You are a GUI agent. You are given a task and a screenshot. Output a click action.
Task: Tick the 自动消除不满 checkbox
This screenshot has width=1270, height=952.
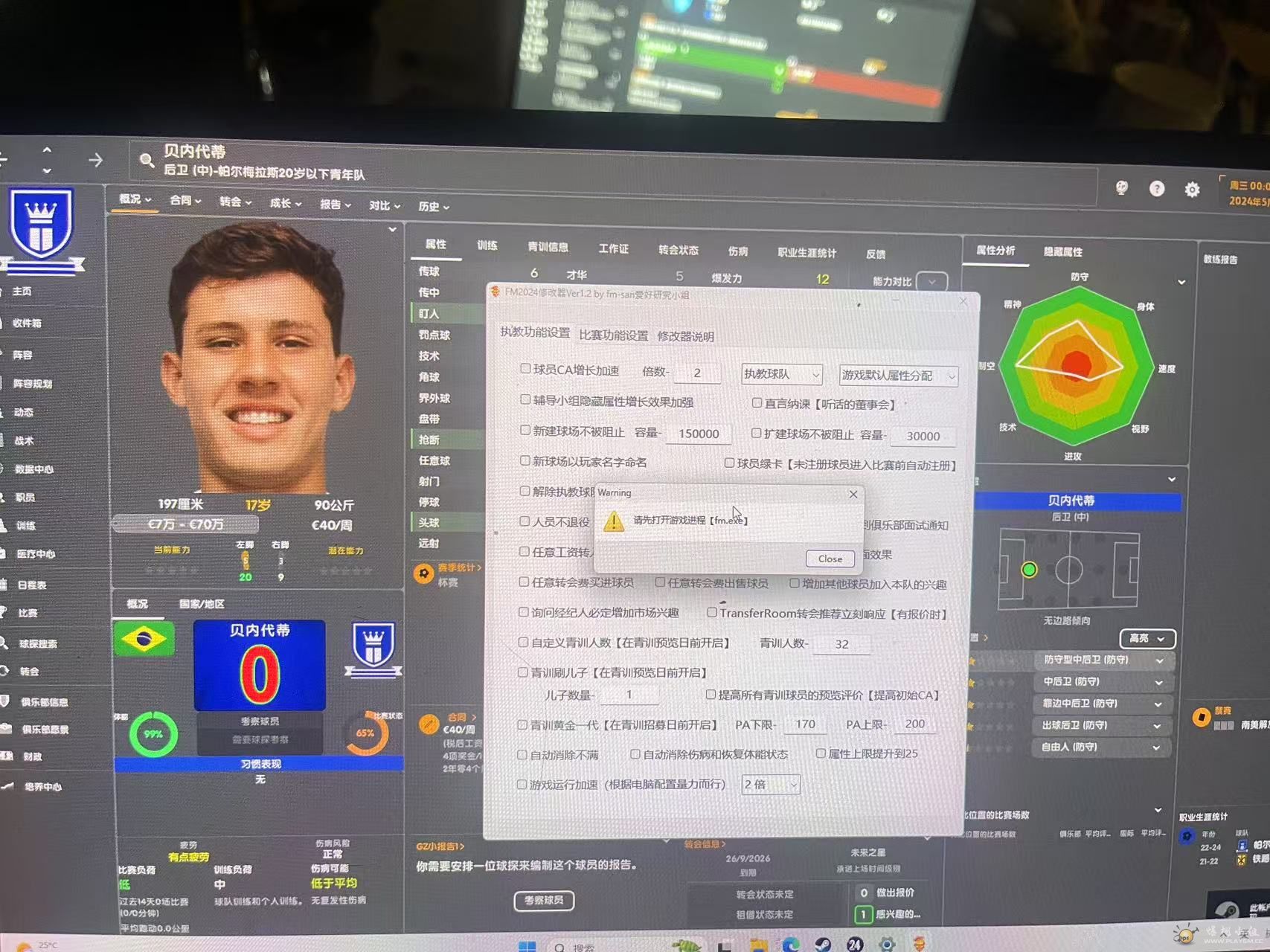pos(522,754)
